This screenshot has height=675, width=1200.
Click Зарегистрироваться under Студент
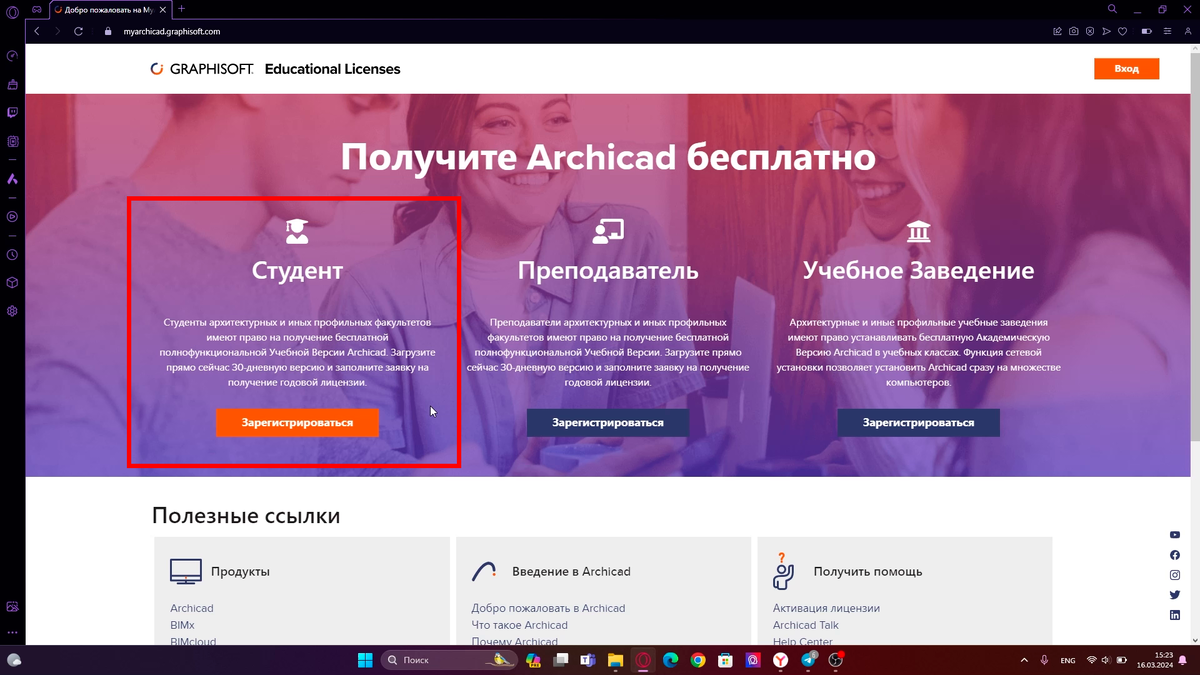297,423
